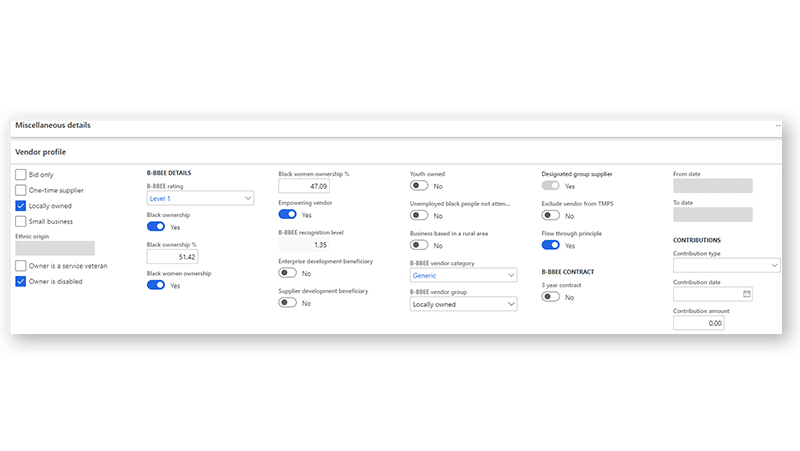Screen dimensions: 800x451
Task: Uncheck the Locally owned checkbox
Action: tap(21, 206)
